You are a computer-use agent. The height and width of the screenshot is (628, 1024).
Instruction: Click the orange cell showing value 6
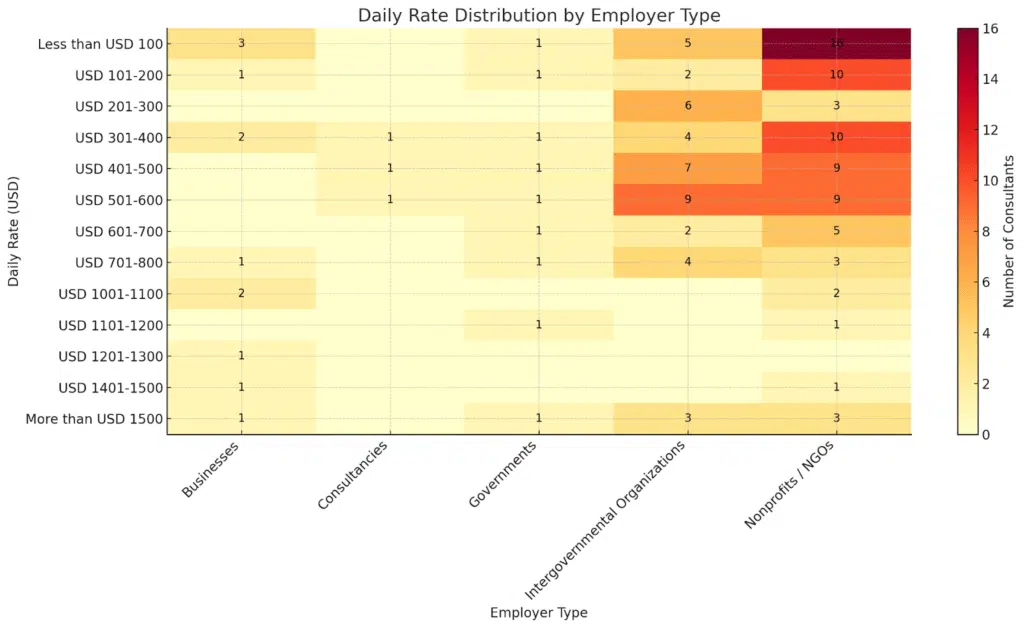(x=688, y=106)
